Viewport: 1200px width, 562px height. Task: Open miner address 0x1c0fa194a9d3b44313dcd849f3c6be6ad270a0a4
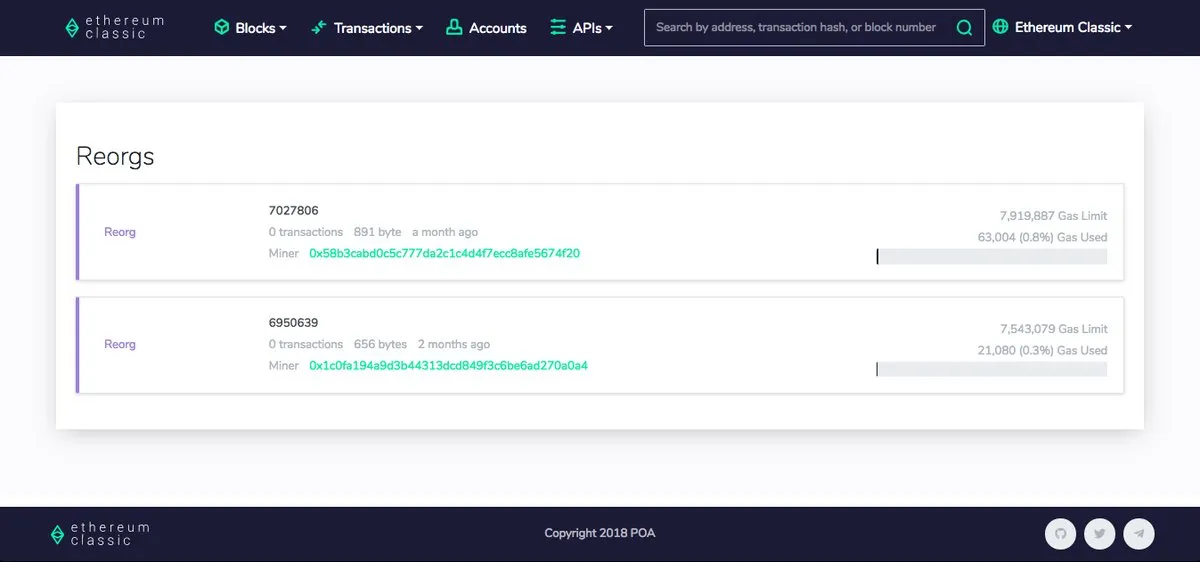click(x=449, y=366)
